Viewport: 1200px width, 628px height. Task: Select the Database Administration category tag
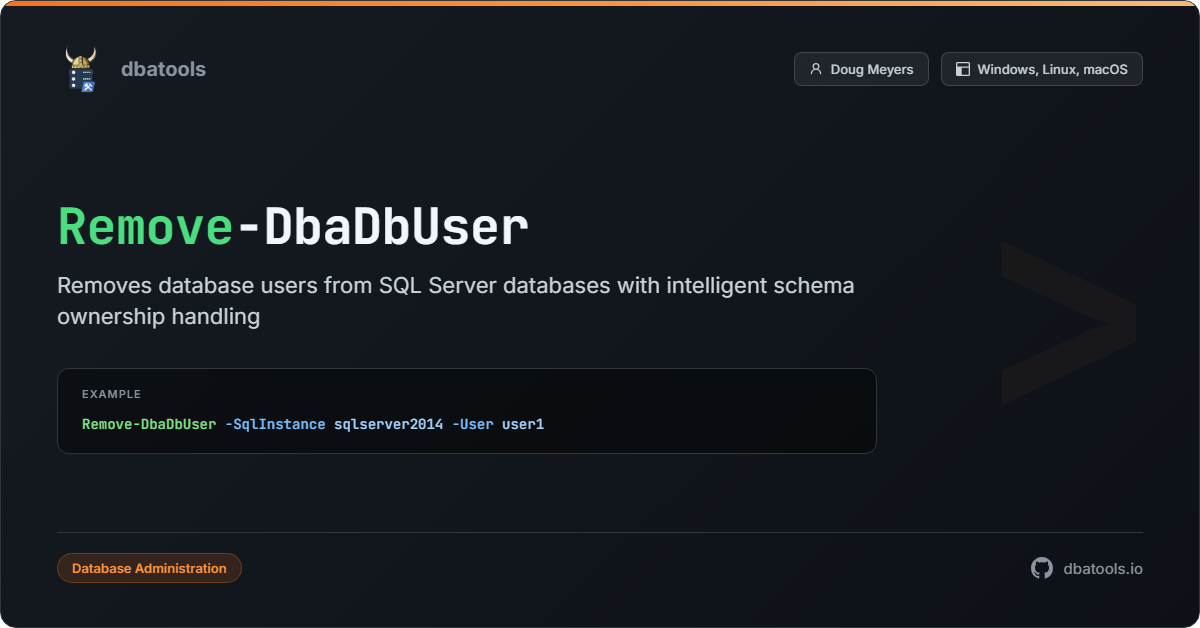coord(149,568)
